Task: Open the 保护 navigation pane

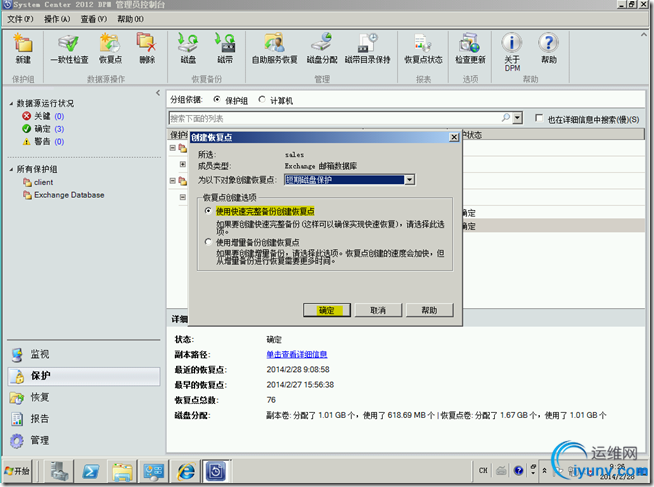Action: 83,376
